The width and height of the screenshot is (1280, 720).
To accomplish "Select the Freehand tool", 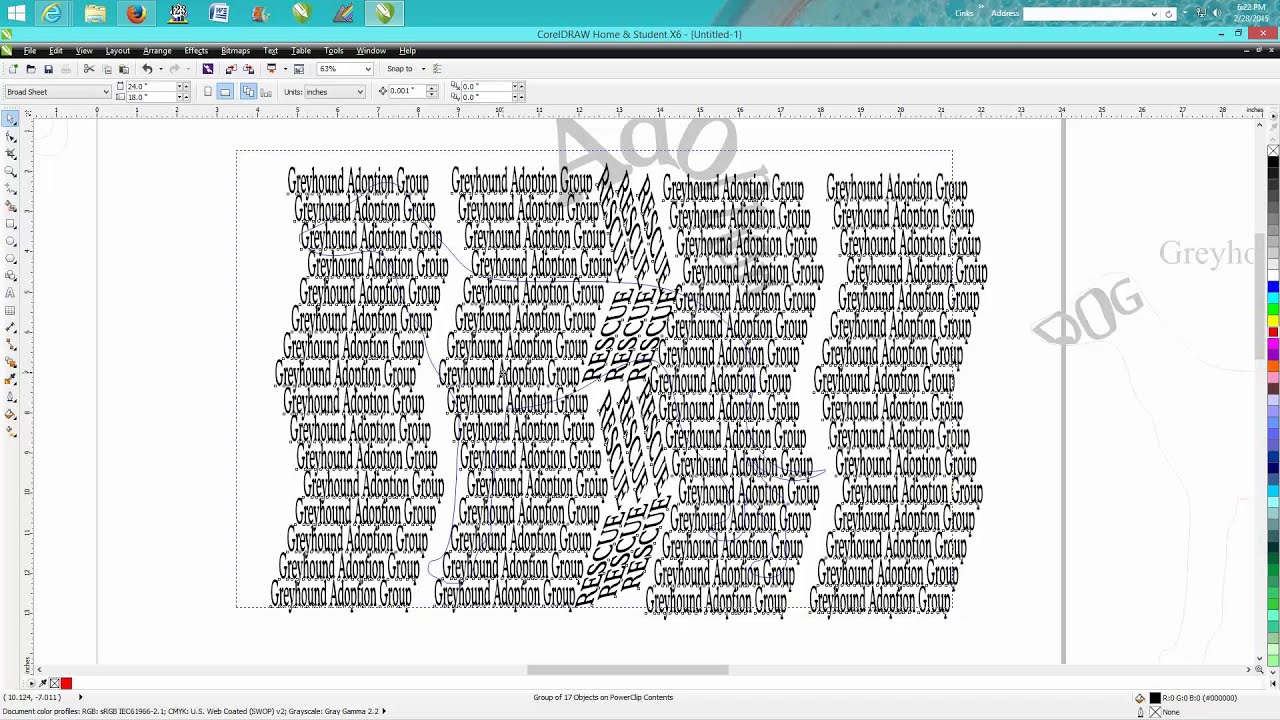I will [11, 188].
